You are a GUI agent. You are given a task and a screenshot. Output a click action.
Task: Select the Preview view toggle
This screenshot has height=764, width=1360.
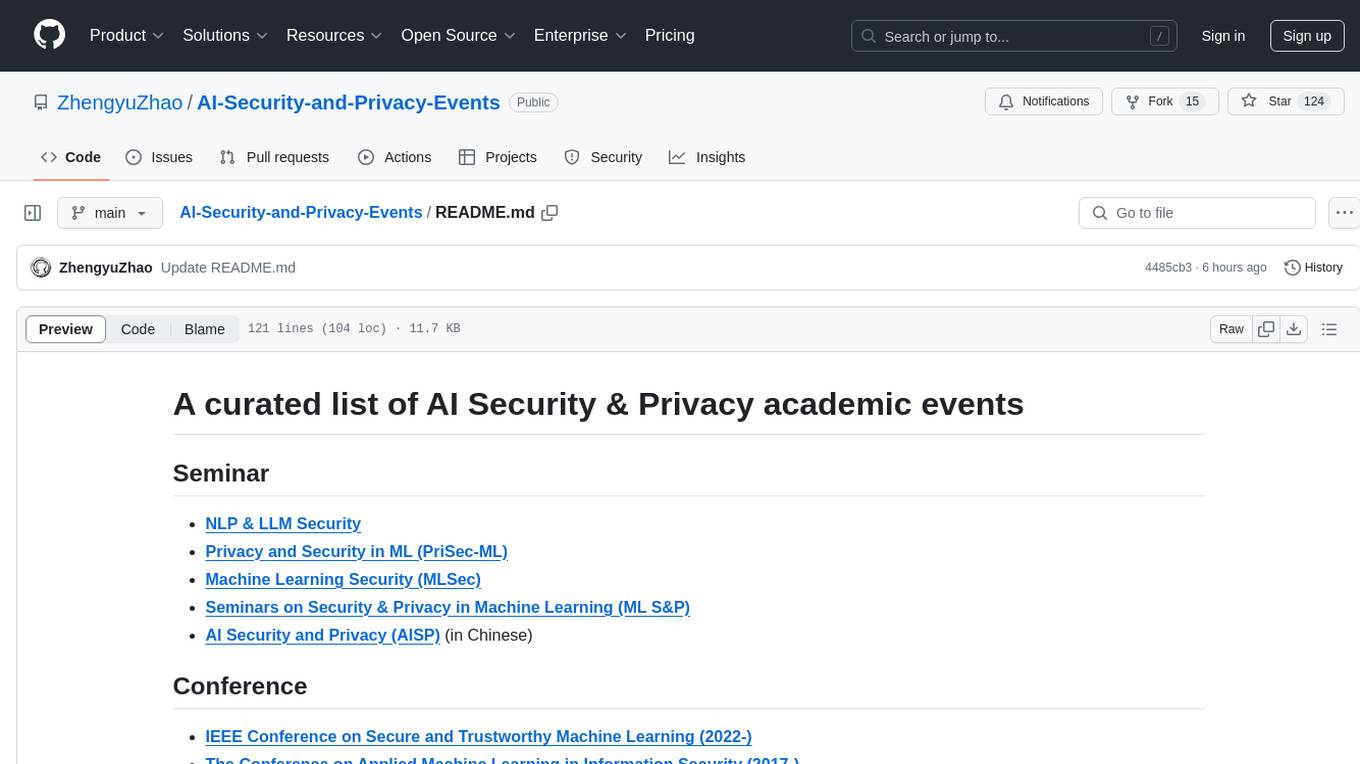66,329
